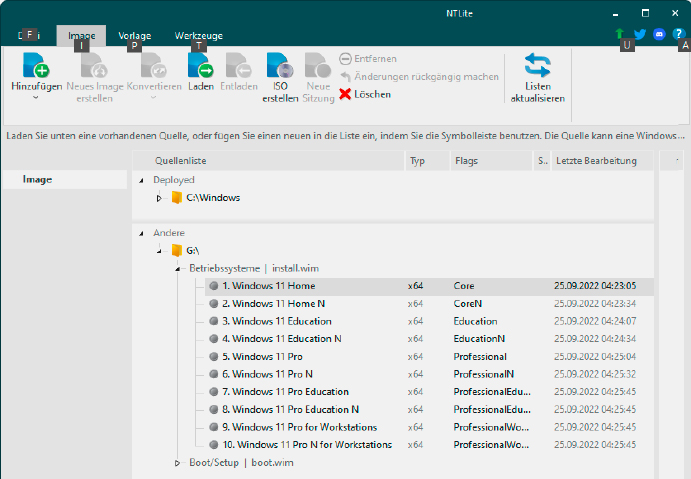Click the timestamp 25.09.2022 04:23:34
The image size is (691, 479).
tap(595, 304)
